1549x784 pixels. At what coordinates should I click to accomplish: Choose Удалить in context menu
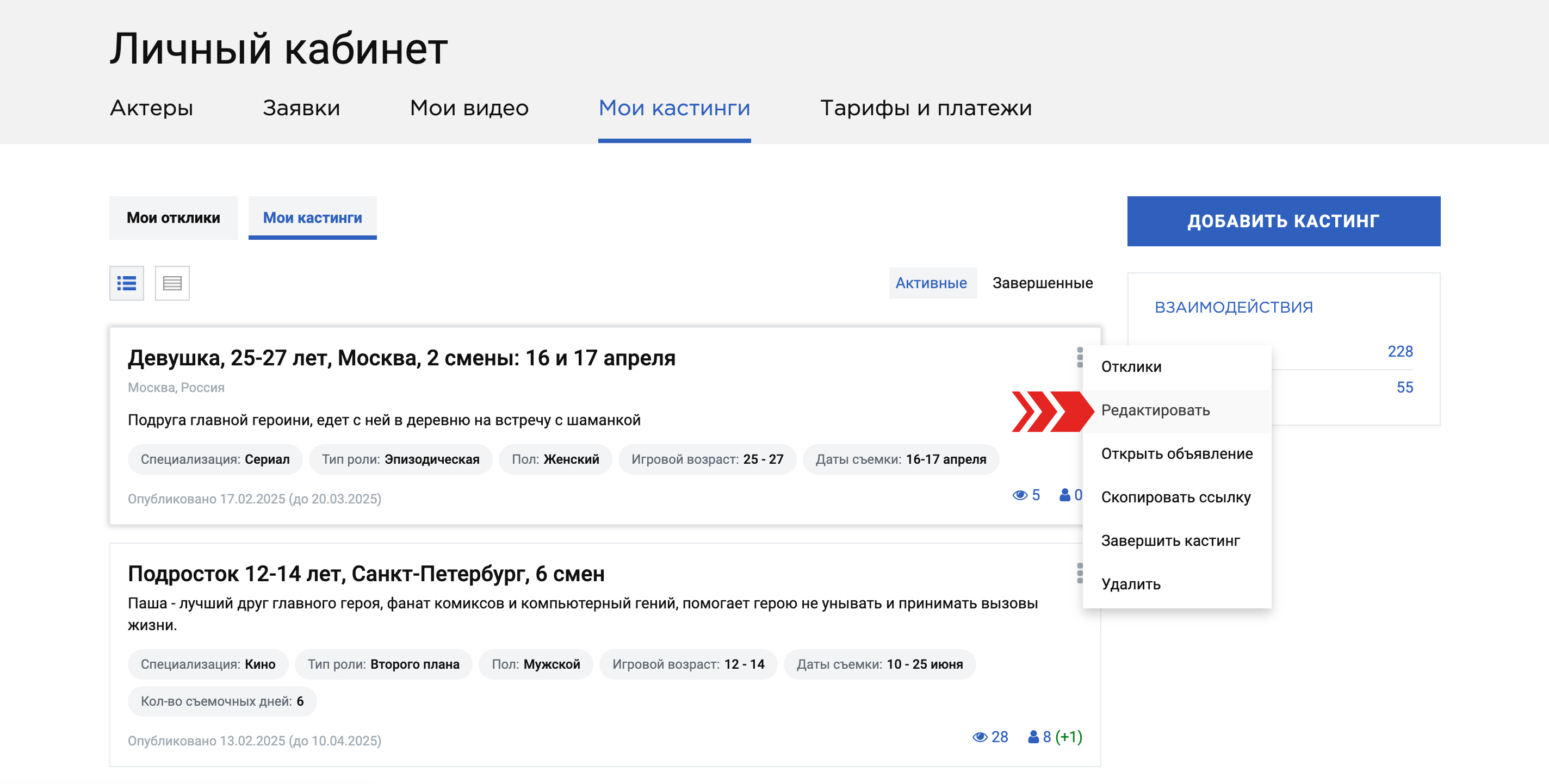click(1177, 584)
